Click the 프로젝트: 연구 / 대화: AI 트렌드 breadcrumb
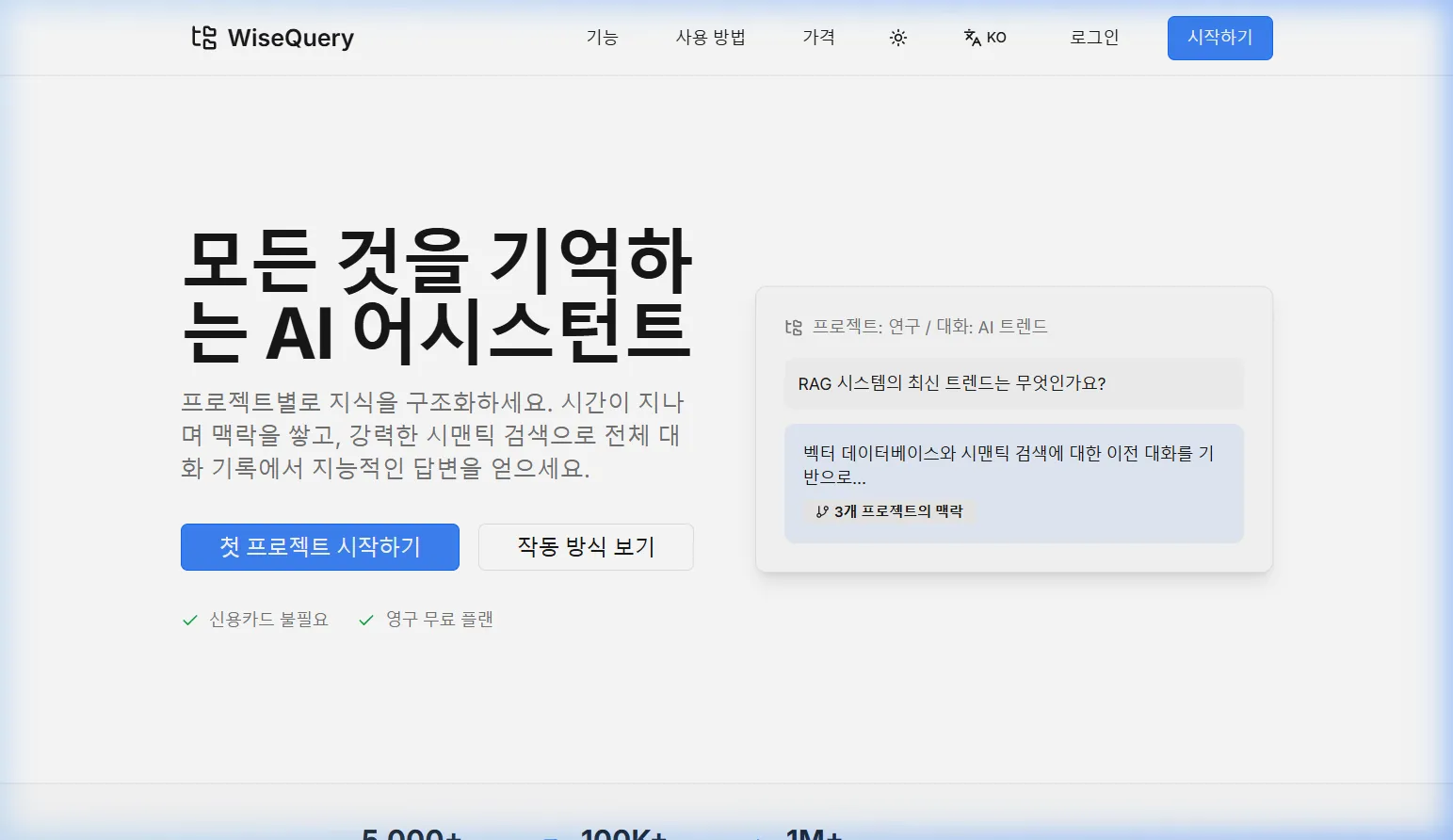This screenshot has width=1453, height=840. [929, 327]
